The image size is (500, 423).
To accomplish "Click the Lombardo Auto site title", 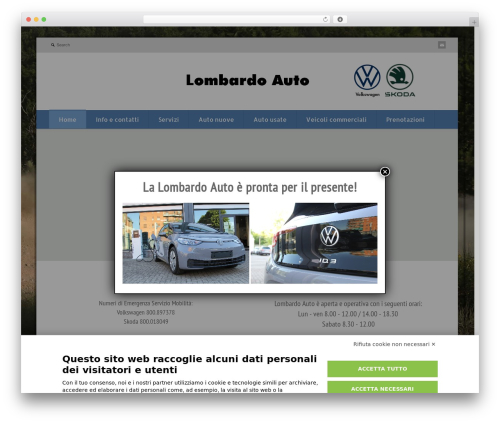I will (x=248, y=80).
